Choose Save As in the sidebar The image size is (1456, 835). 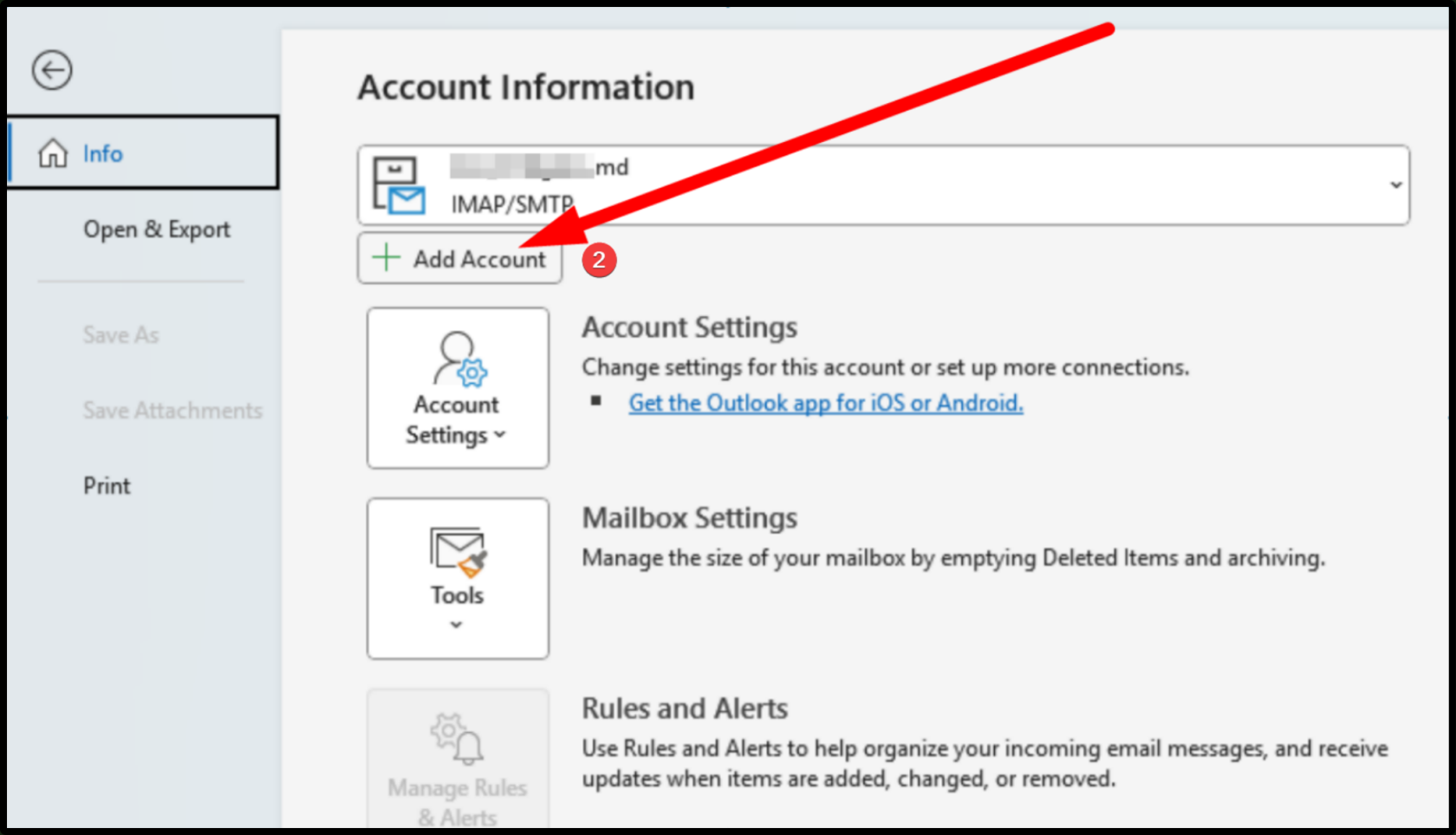pyautogui.click(x=120, y=334)
